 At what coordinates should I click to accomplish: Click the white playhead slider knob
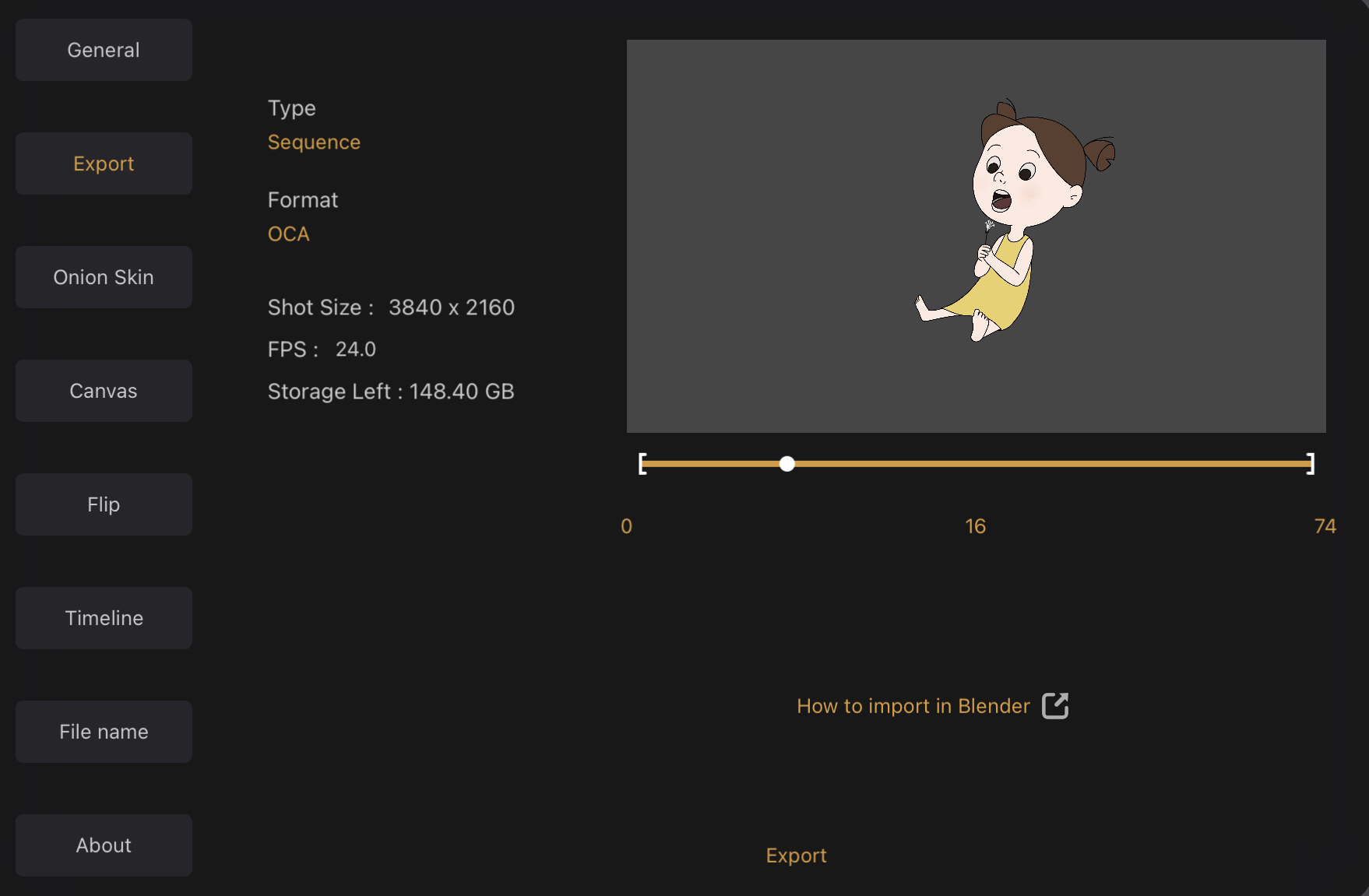(x=787, y=464)
